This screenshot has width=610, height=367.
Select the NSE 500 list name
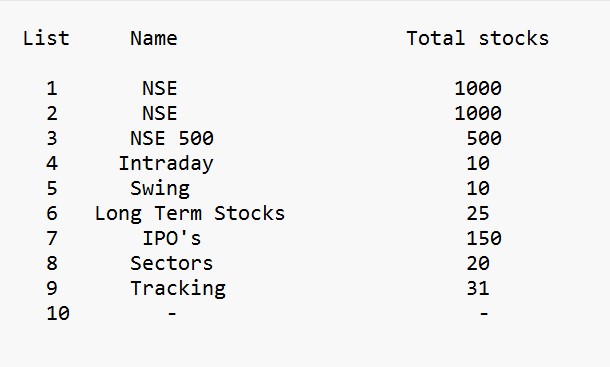172,138
